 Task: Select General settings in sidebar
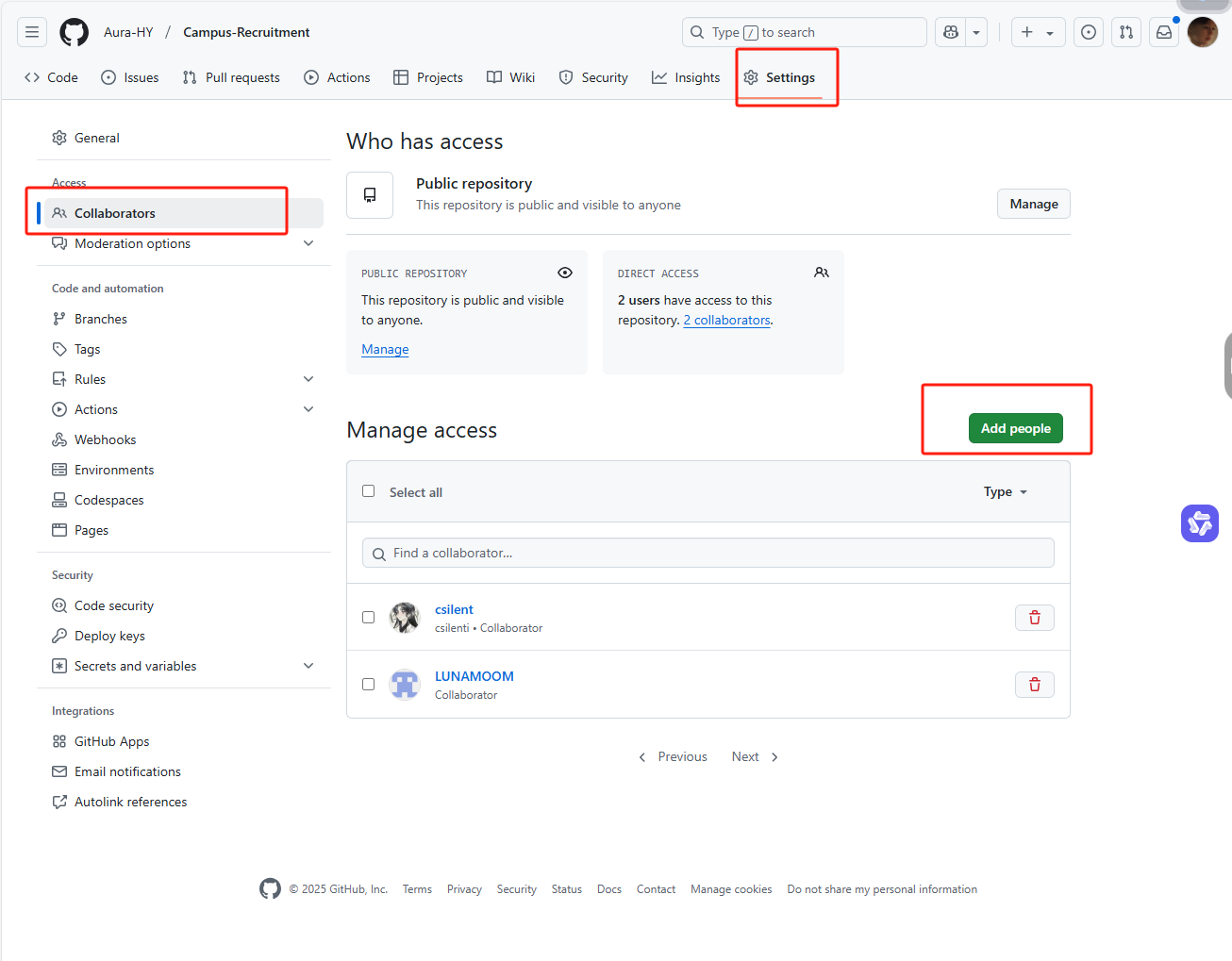[x=184, y=138]
